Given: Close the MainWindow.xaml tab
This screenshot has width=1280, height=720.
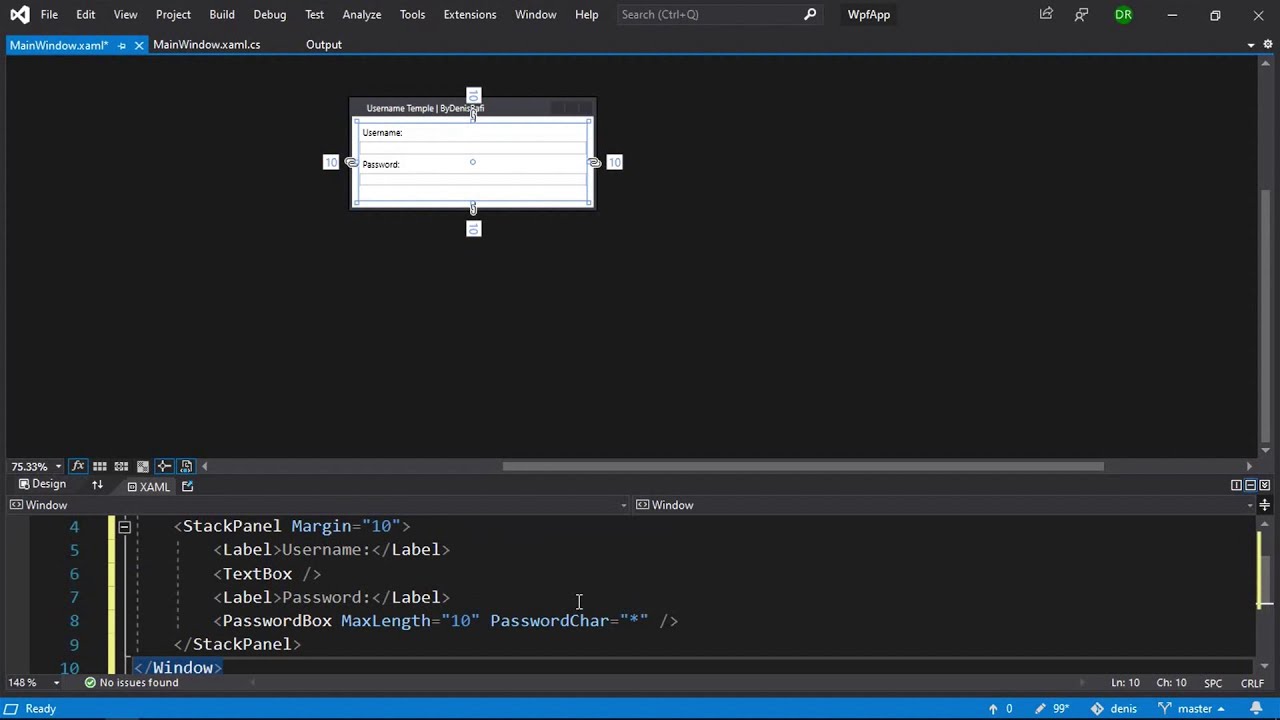Looking at the screenshot, I should point(139,45).
